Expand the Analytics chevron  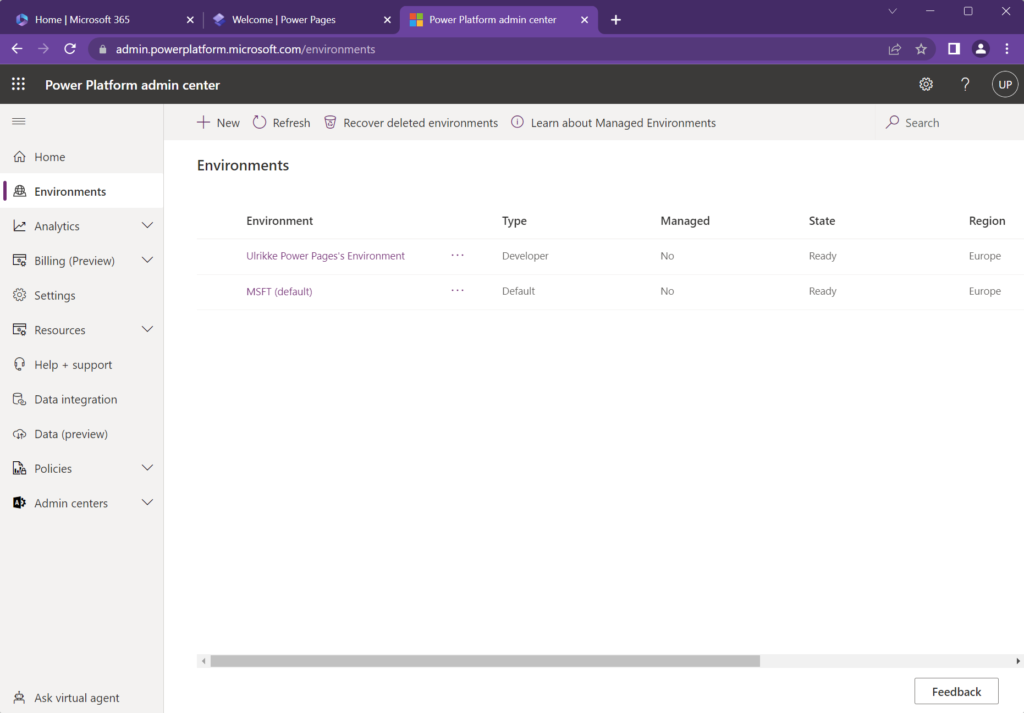[x=148, y=226]
